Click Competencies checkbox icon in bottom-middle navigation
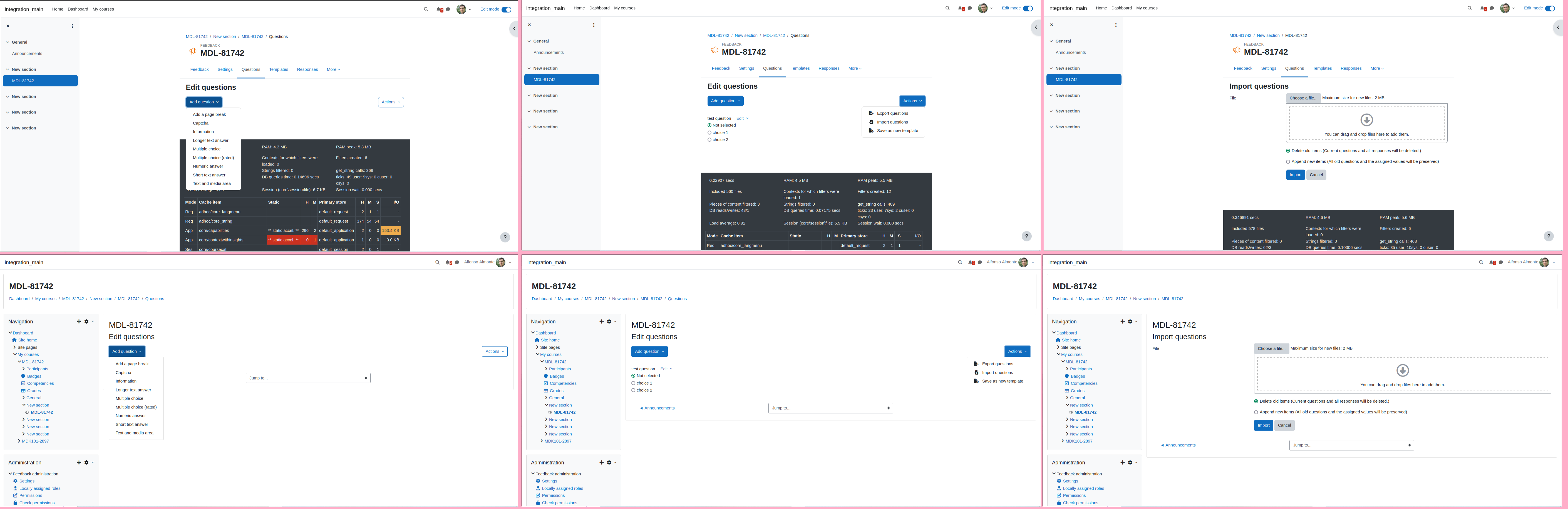Viewport: 1568px width, 509px height. click(x=546, y=384)
